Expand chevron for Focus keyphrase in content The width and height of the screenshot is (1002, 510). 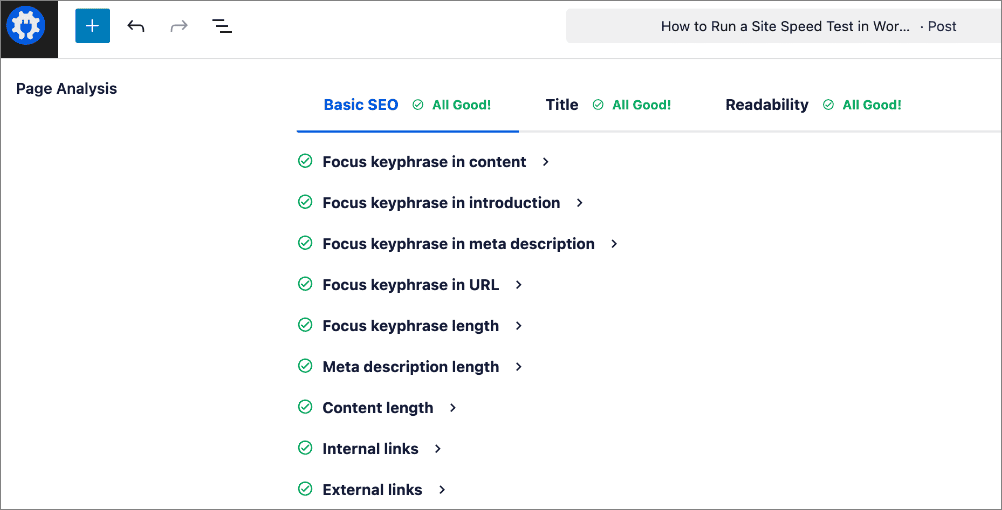pos(546,162)
